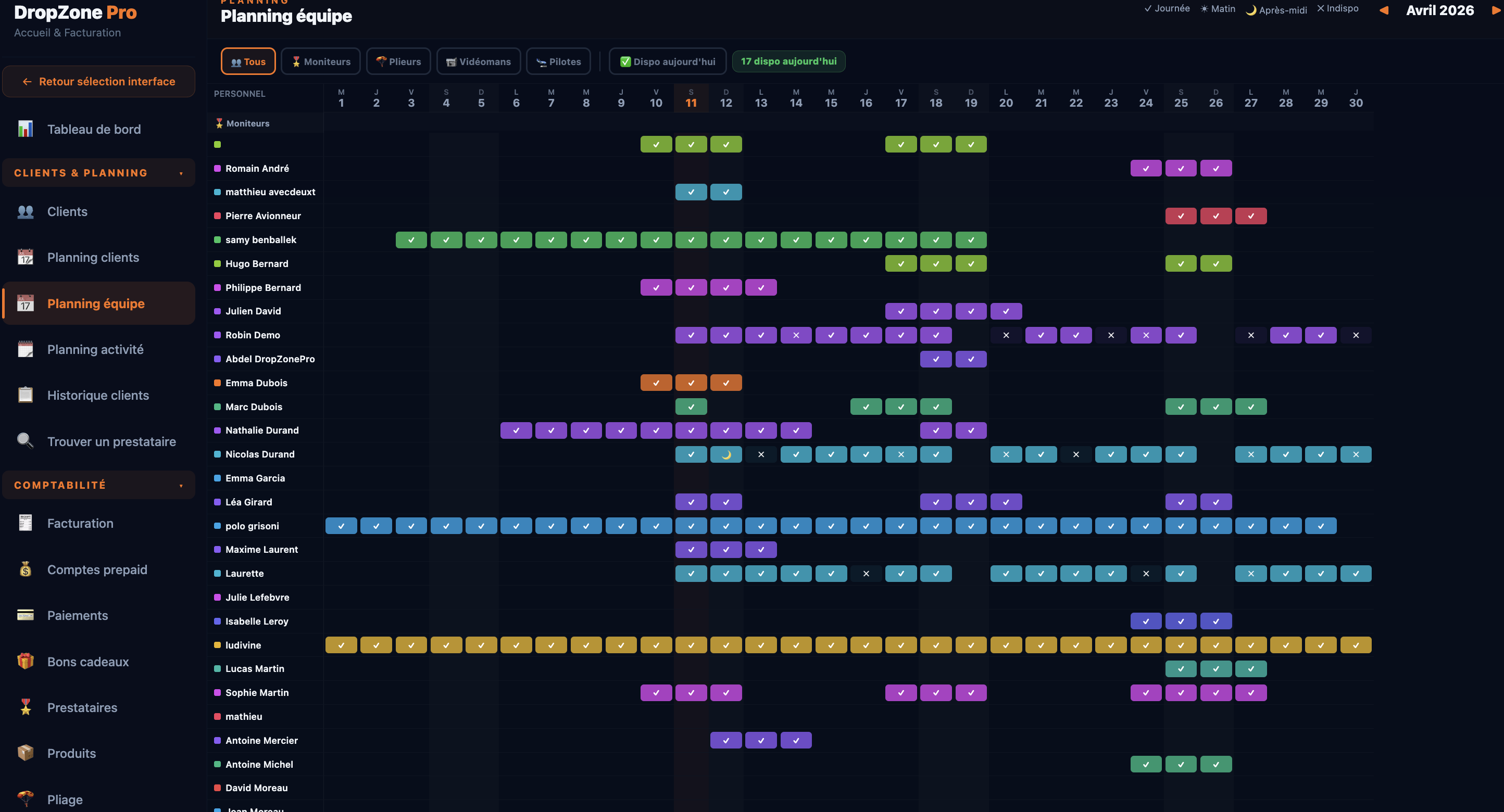Click Pierre Avionneur's red color swatch
This screenshot has width=1504, height=812.
point(217,216)
